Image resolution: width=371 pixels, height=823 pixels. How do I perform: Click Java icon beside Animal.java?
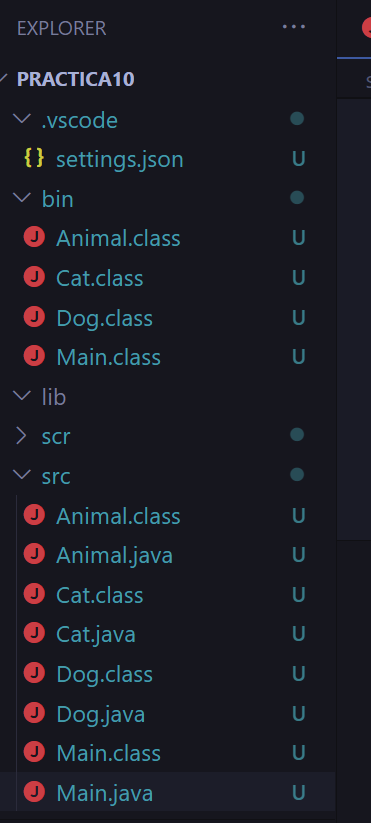34,554
